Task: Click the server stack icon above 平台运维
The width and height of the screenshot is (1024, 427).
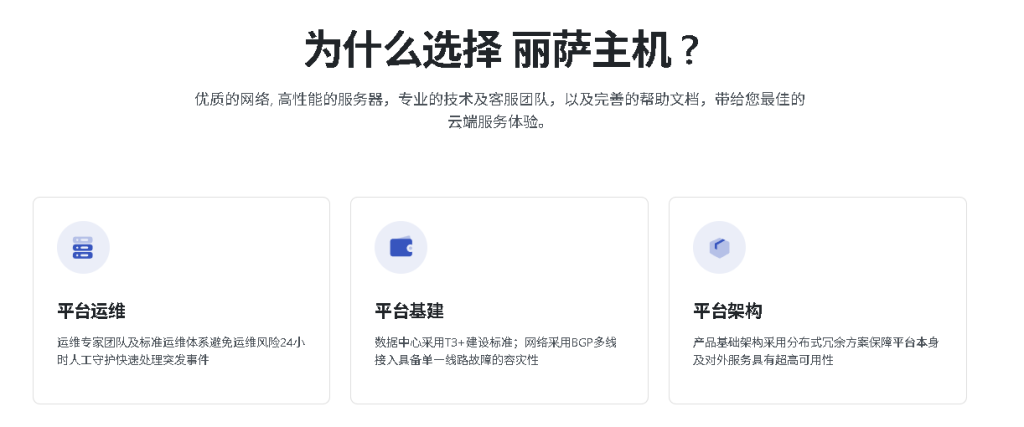Action: point(83,247)
